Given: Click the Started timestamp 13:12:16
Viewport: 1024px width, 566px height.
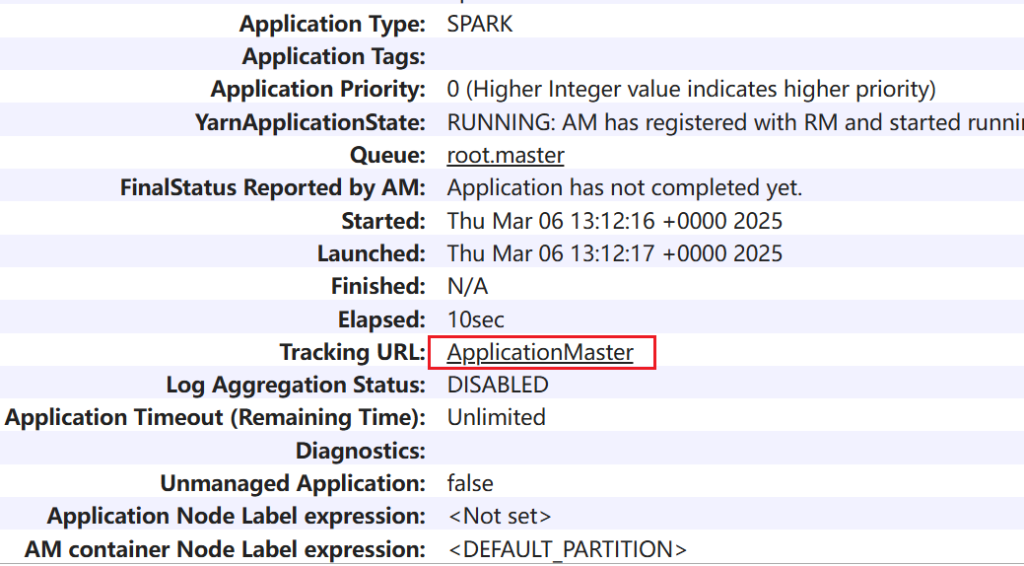Looking at the screenshot, I should (x=614, y=221).
